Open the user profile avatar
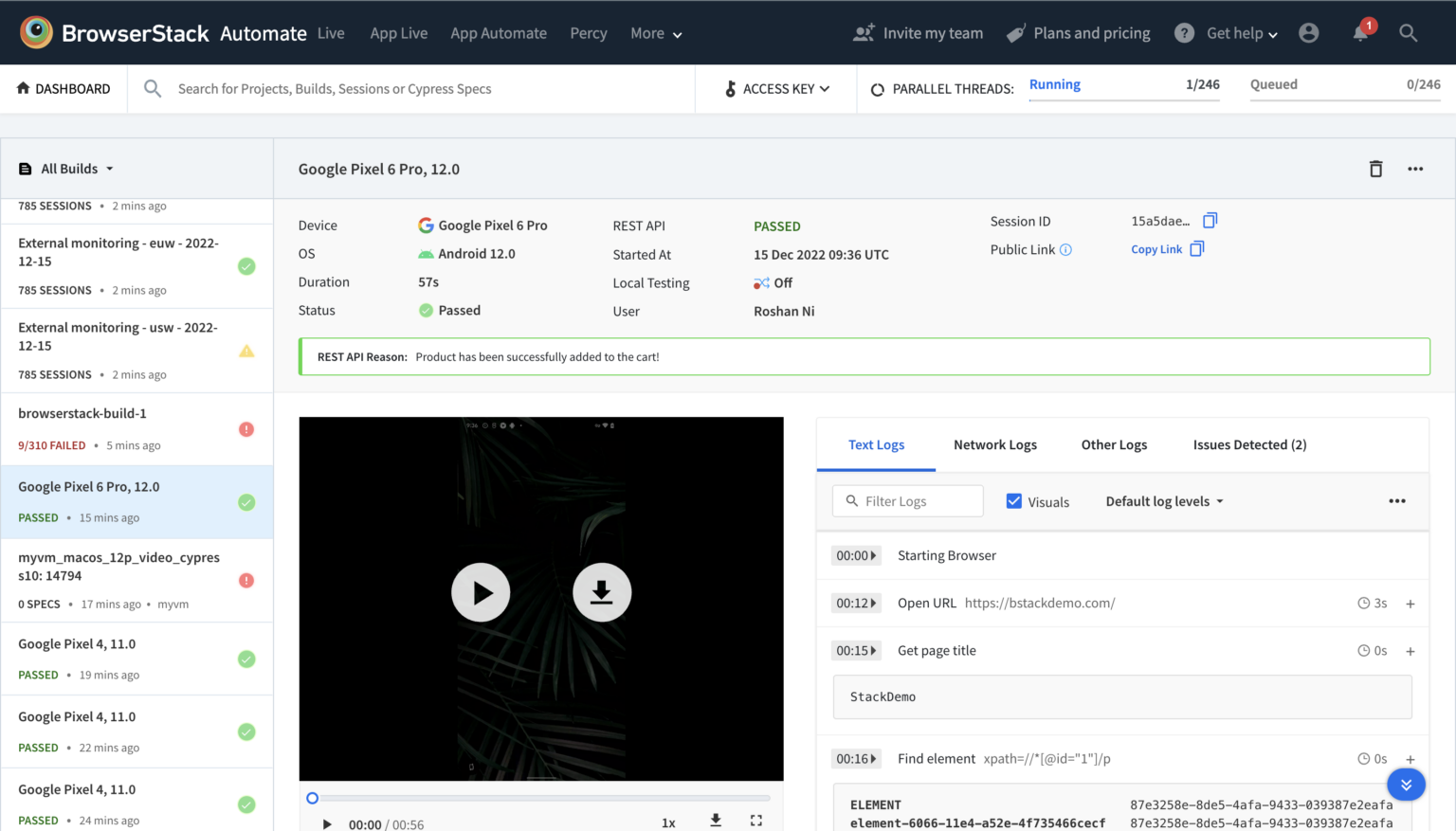The image size is (1456, 831). click(x=1309, y=32)
